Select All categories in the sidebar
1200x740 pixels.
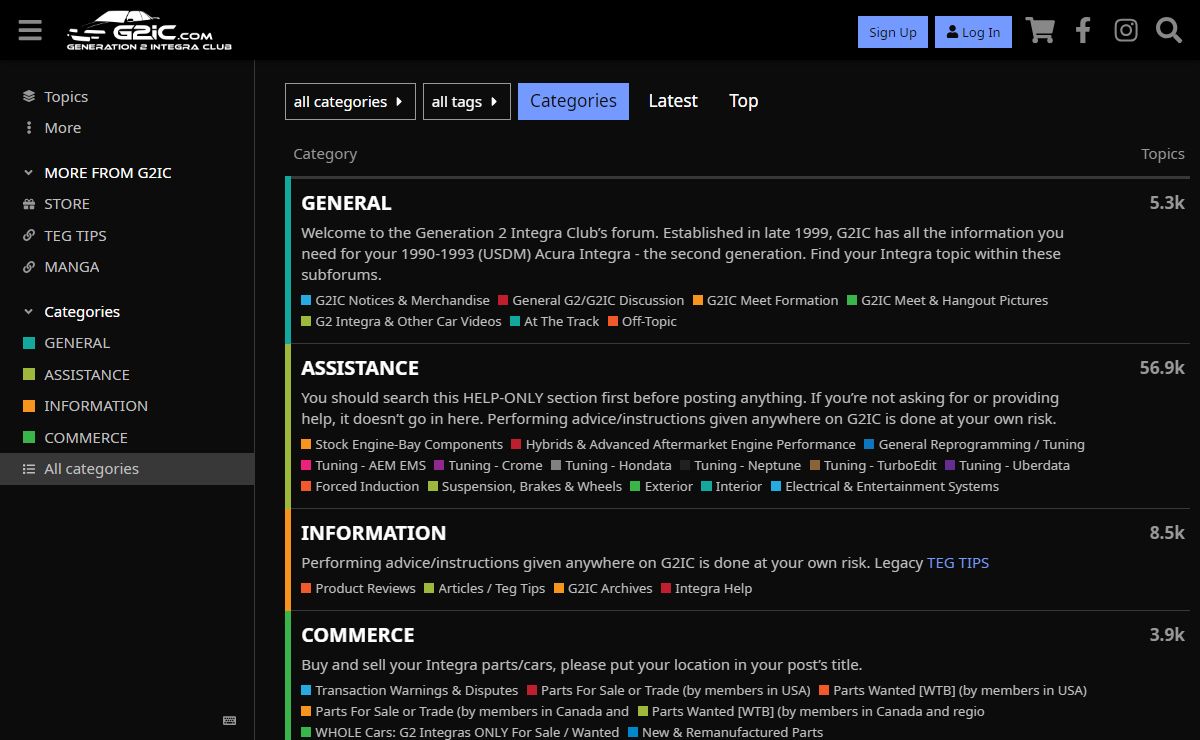click(x=127, y=469)
